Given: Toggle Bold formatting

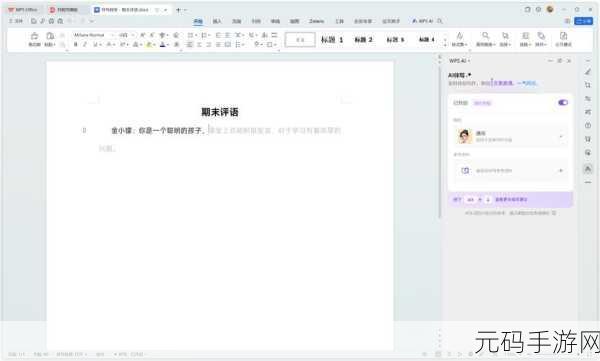Looking at the screenshot, I should click(76, 45).
